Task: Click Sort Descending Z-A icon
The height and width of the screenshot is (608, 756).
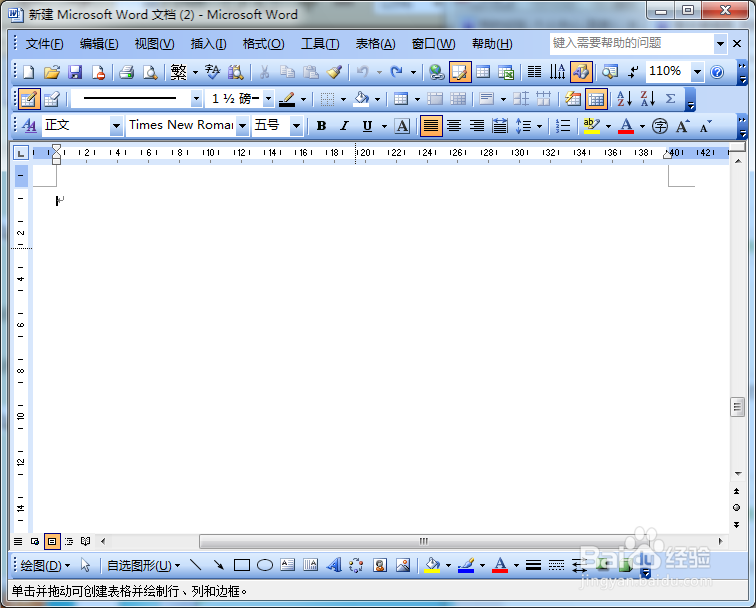Action: (x=648, y=99)
